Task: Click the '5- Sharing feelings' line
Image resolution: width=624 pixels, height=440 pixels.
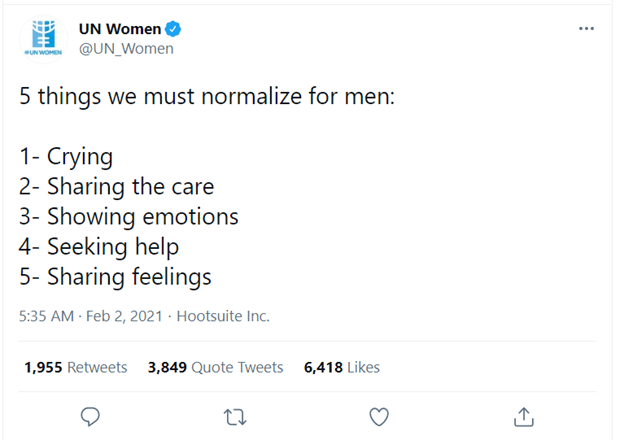Action: 116,276
